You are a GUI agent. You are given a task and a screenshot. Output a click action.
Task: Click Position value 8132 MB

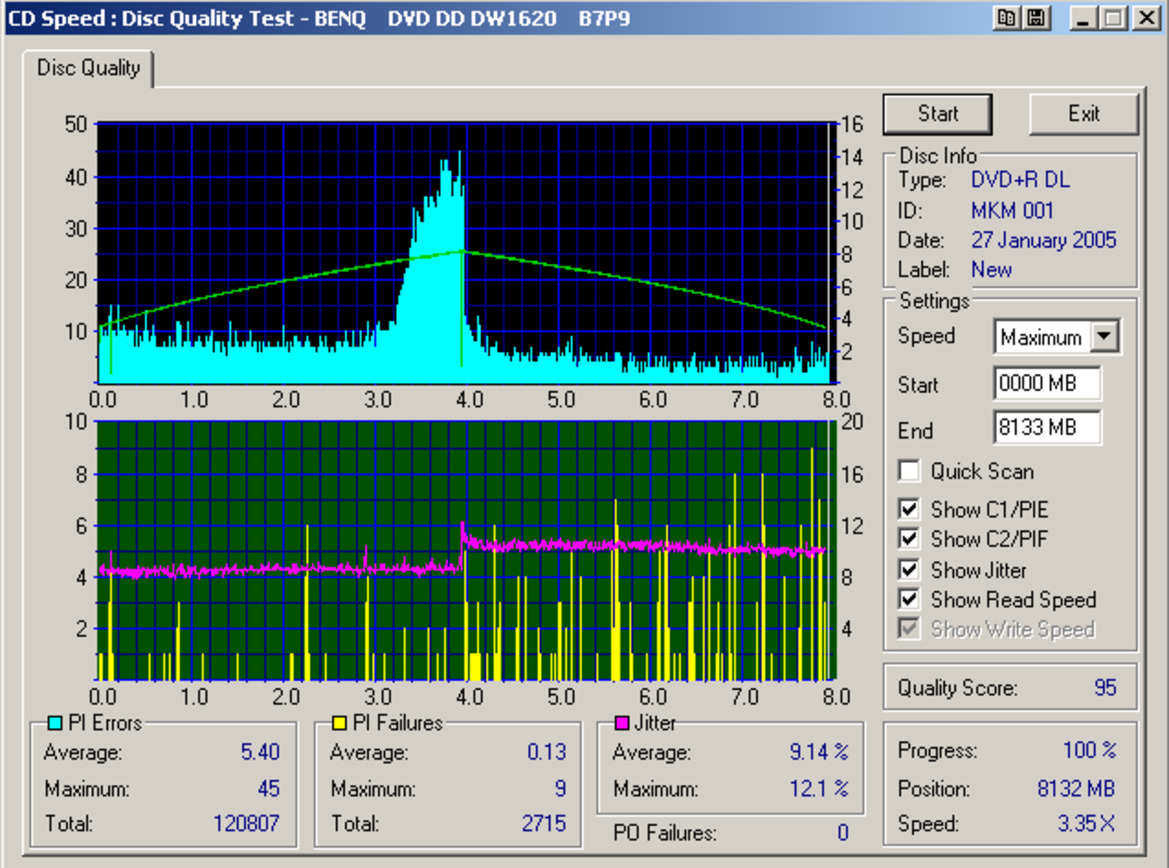coord(1076,788)
